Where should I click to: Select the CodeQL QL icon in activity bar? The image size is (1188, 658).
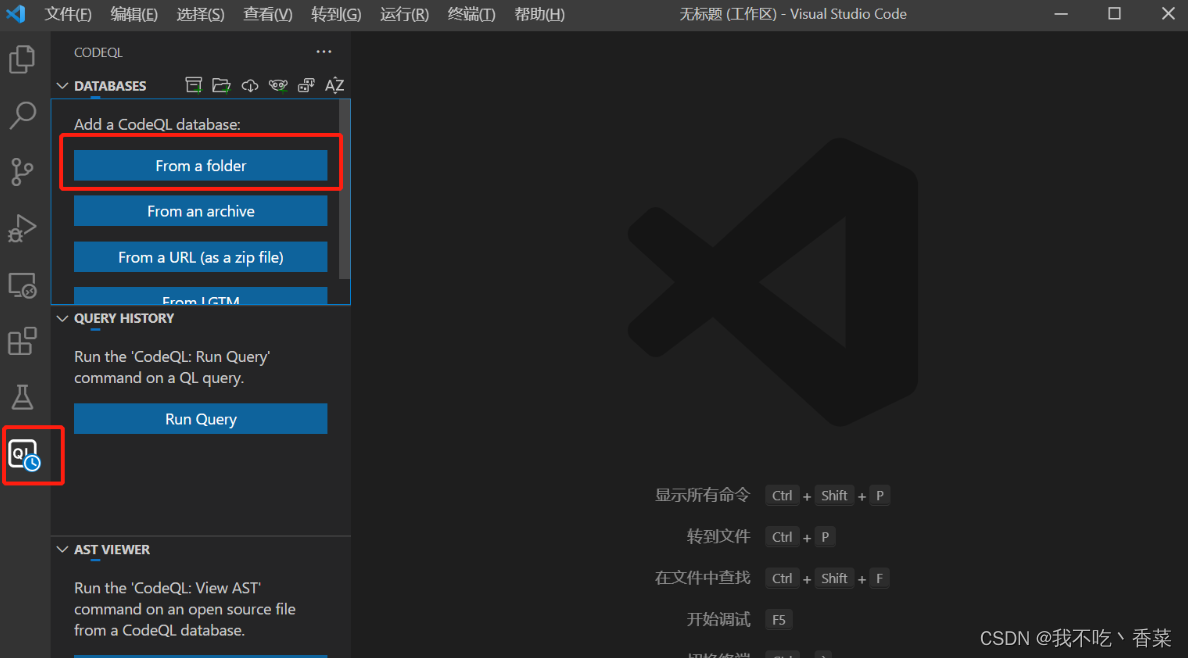[23, 454]
